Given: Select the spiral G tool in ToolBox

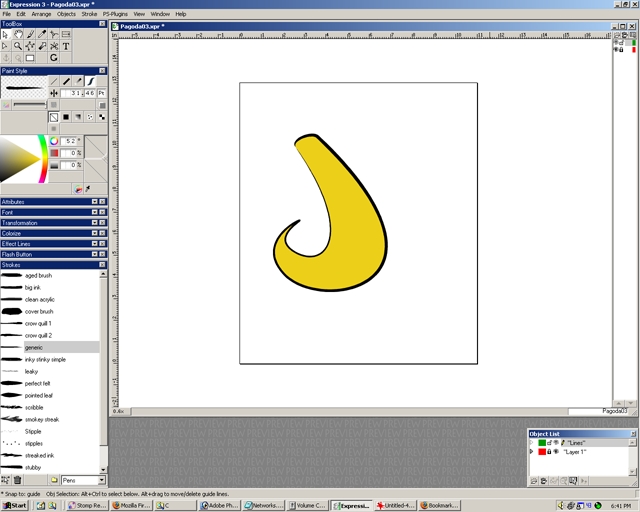Looking at the screenshot, I should [54, 58].
